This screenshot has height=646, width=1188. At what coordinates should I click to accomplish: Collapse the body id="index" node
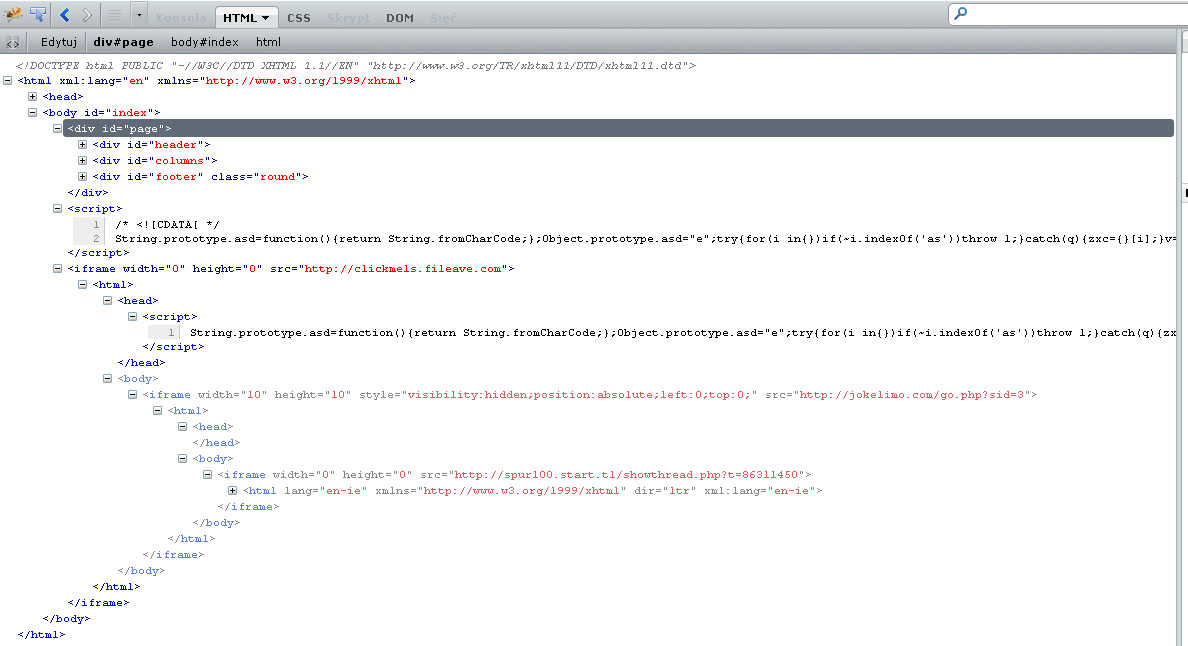33,112
